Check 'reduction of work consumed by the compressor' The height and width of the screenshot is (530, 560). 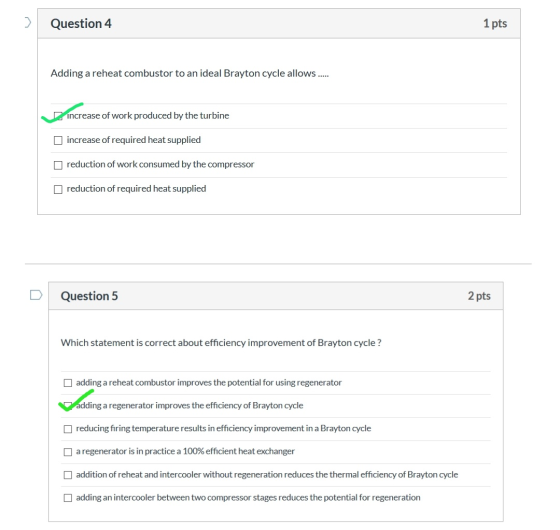tap(58, 165)
